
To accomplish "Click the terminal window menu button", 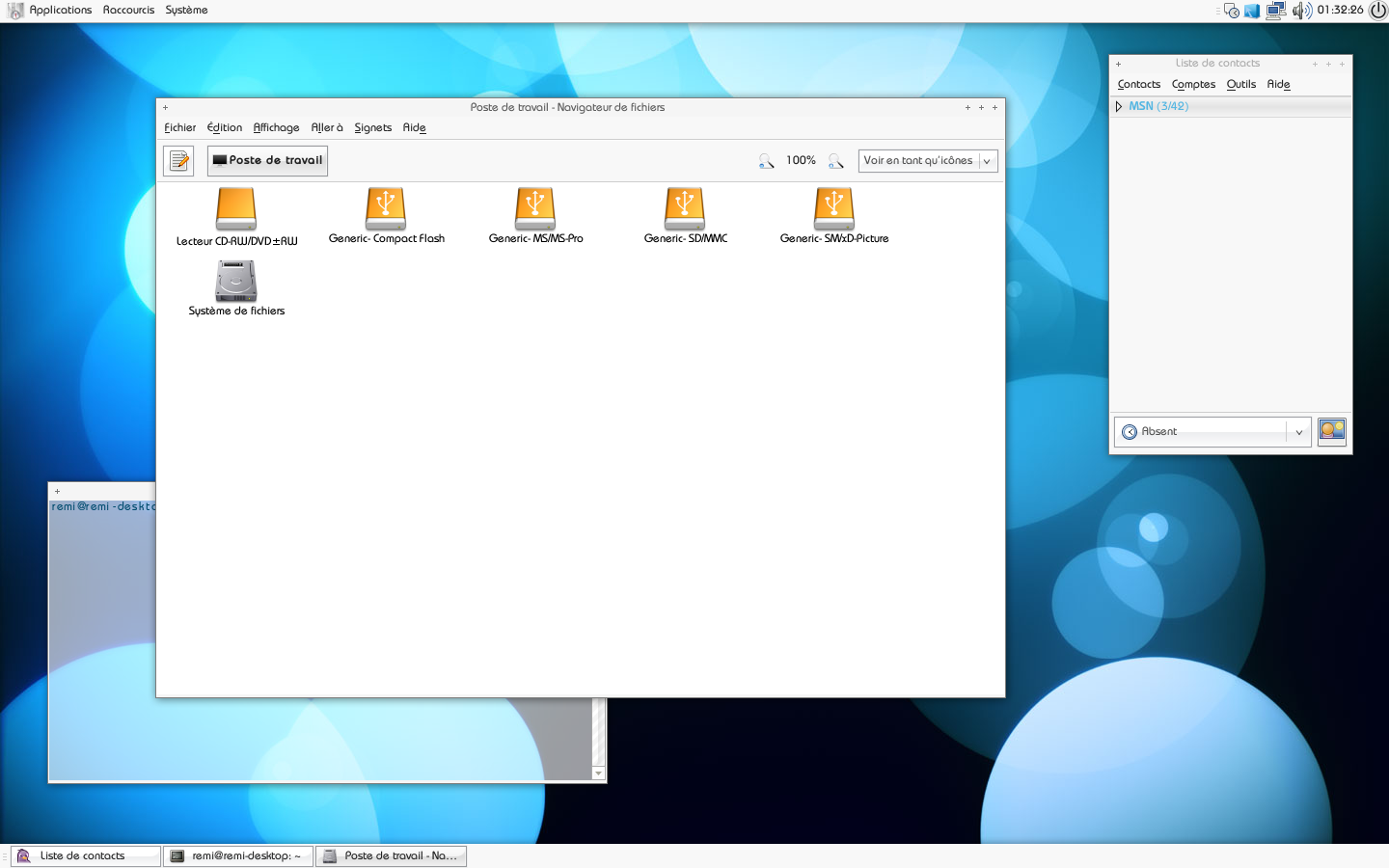I will point(57,492).
